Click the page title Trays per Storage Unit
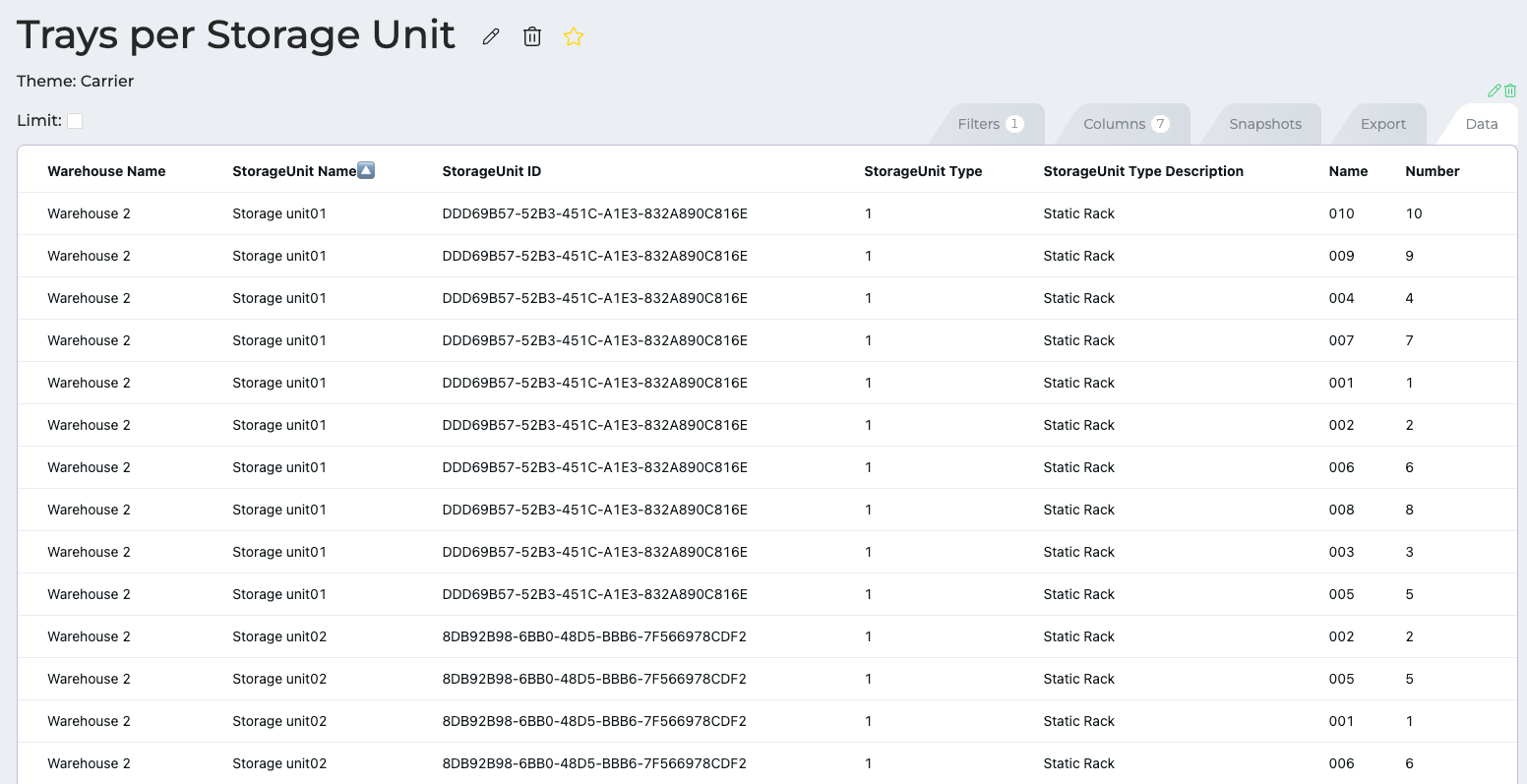Viewport: 1527px width, 784px height. pos(236,35)
